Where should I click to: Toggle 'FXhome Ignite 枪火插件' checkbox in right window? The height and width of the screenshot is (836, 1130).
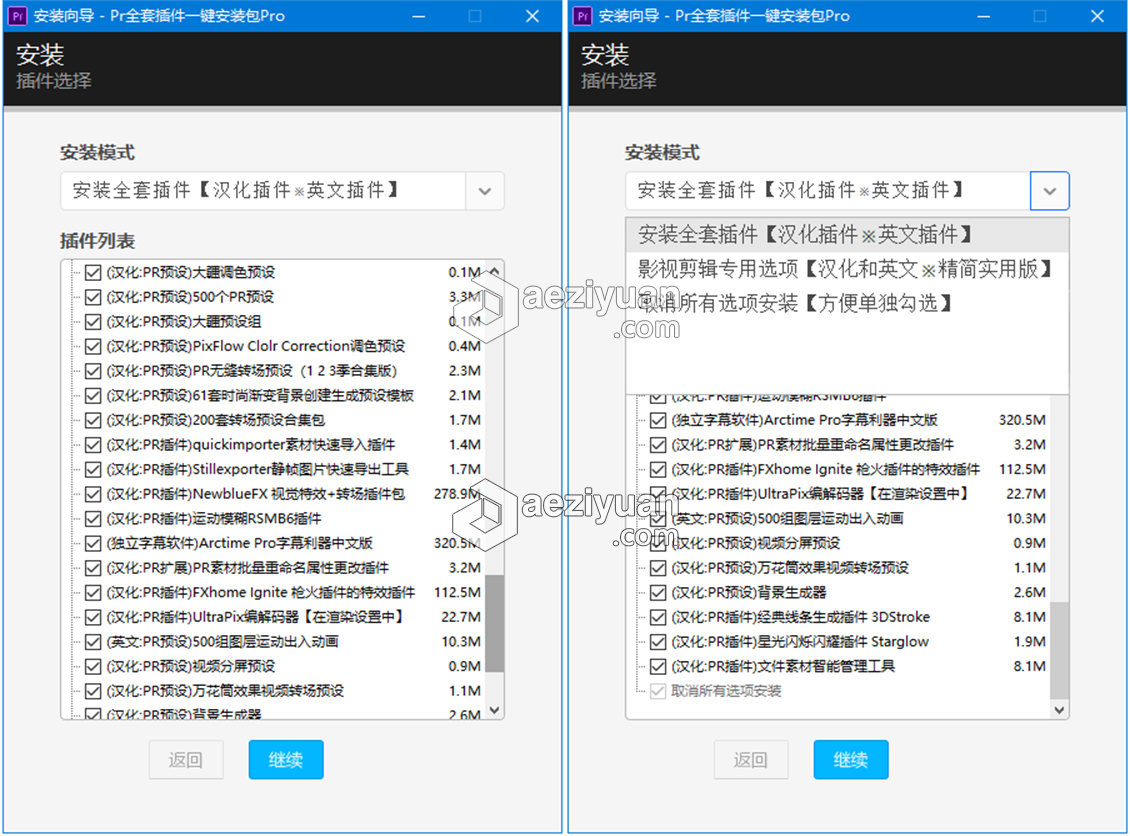(x=658, y=469)
